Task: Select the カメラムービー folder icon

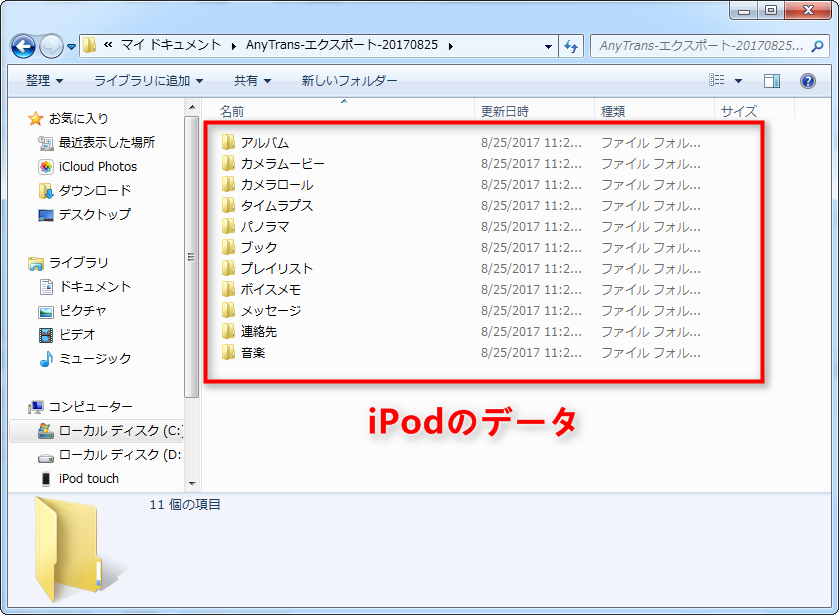Action: (228, 163)
